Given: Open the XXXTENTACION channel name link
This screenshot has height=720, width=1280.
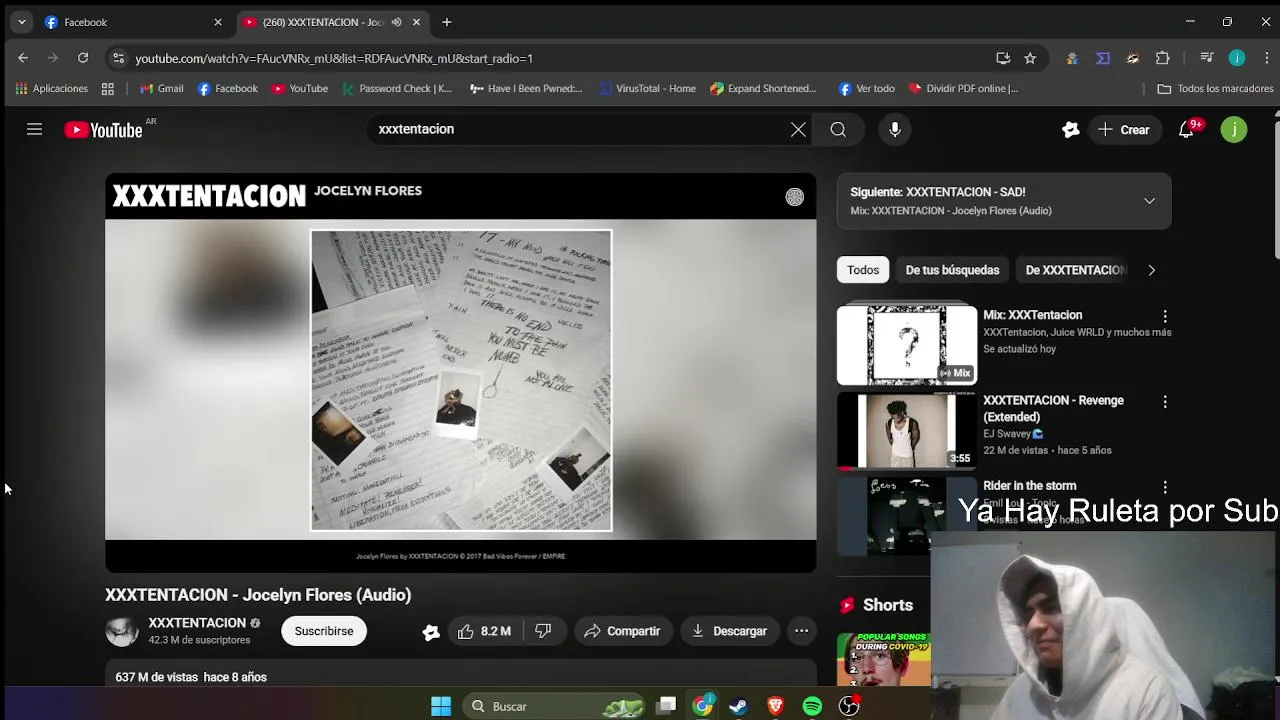Looking at the screenshot, I should [197, 623].
